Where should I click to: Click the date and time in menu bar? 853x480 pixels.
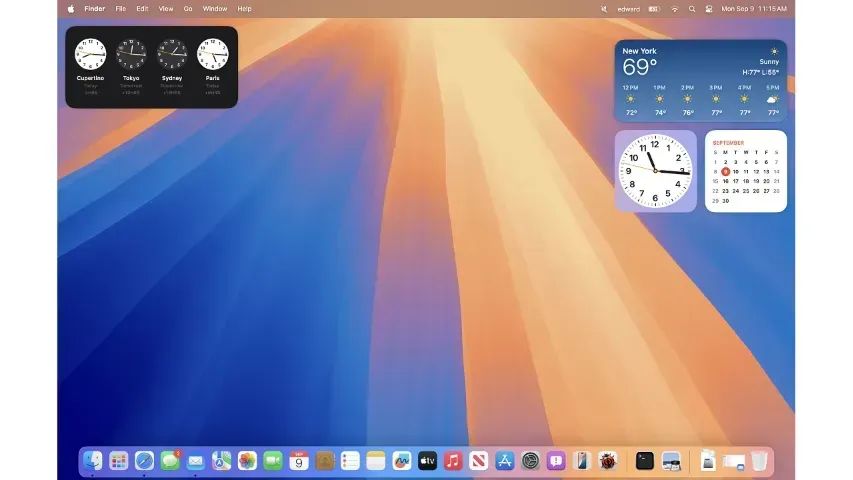coord(754,8)
